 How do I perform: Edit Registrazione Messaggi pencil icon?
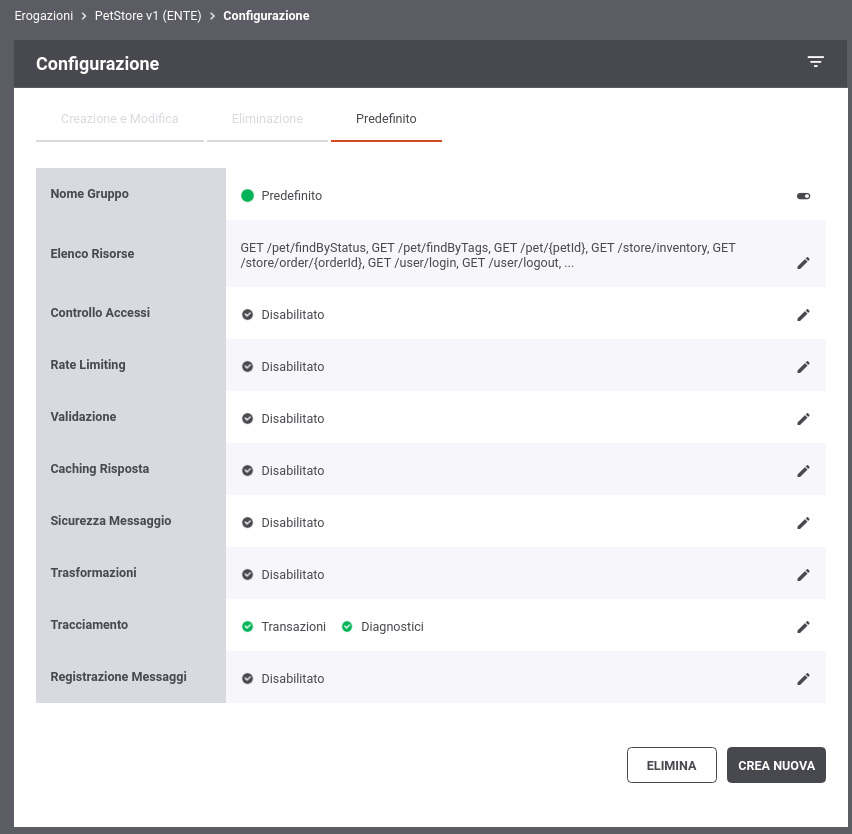pos(803,679)
